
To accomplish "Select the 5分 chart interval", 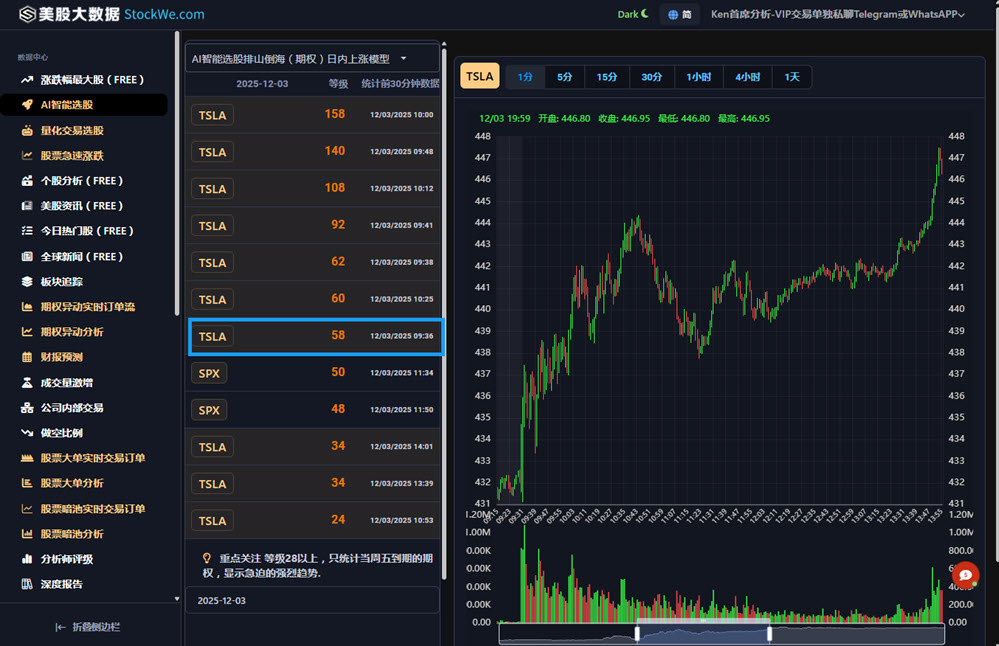I will pos(565,77).
